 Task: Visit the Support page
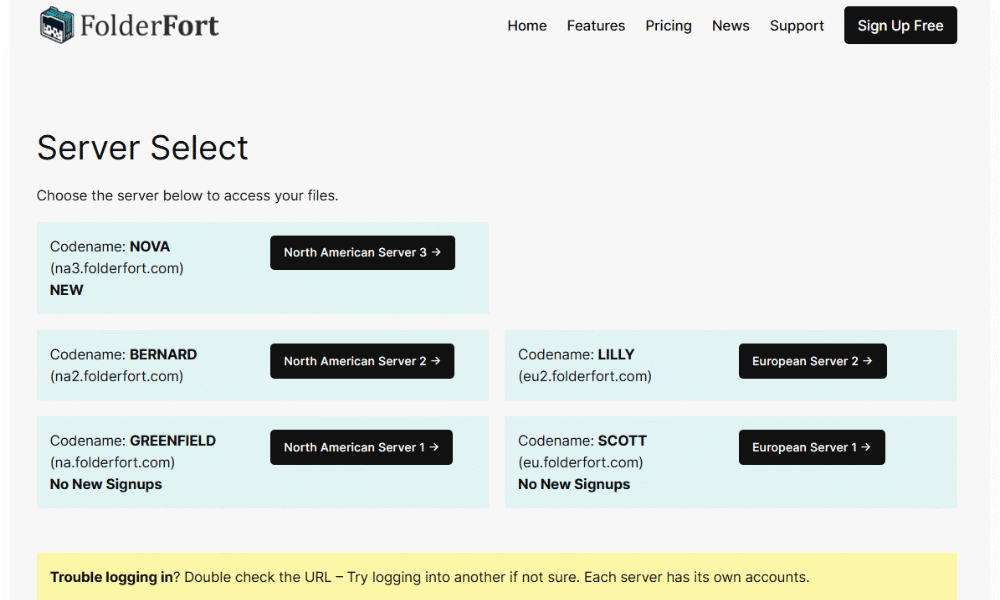coord(797,26)
